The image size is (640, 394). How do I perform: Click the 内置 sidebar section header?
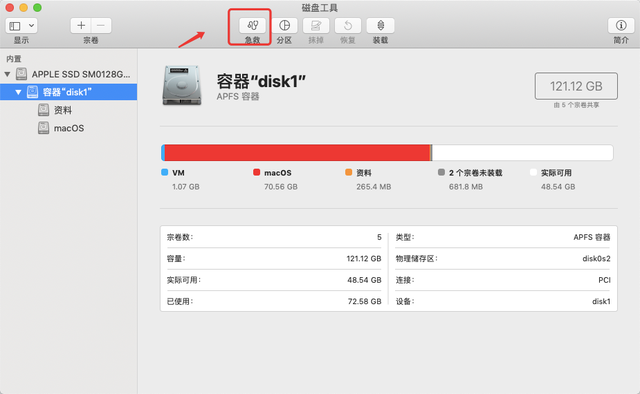pyautogui.click(x=14, y=59)
